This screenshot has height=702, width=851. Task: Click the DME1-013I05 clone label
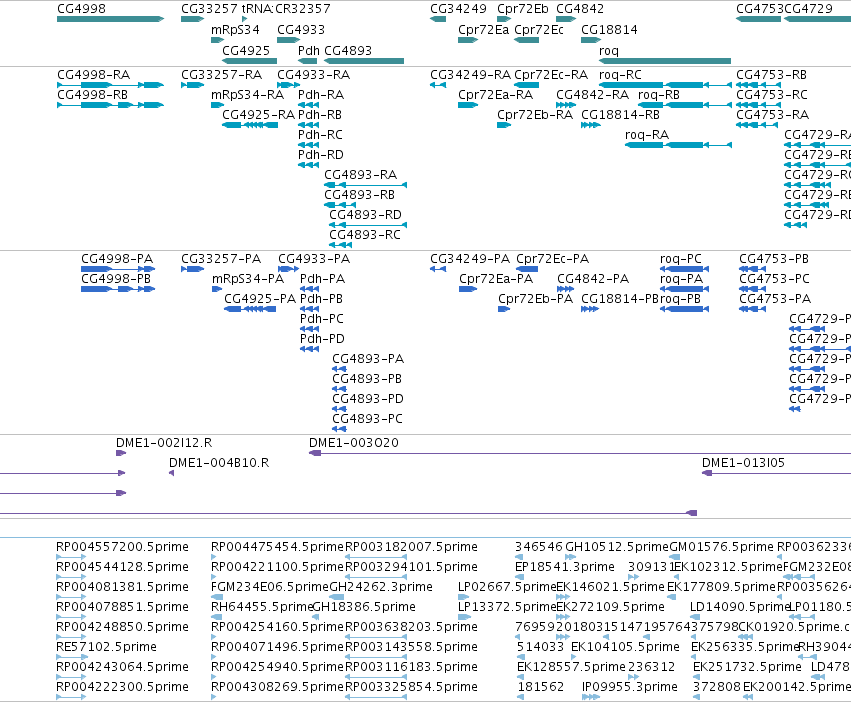pyautogui.click(x=744, y=463)
